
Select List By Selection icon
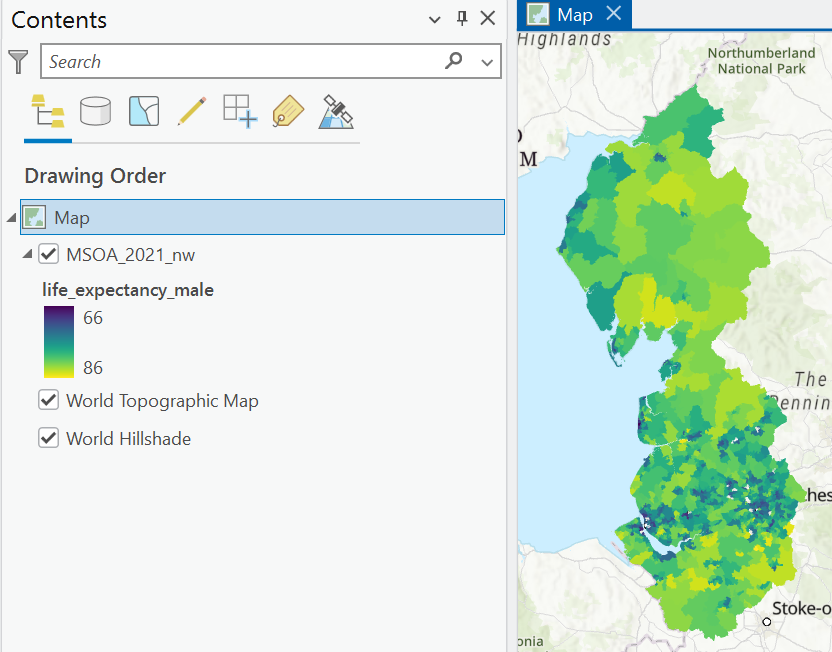click(x=144, y=111)
